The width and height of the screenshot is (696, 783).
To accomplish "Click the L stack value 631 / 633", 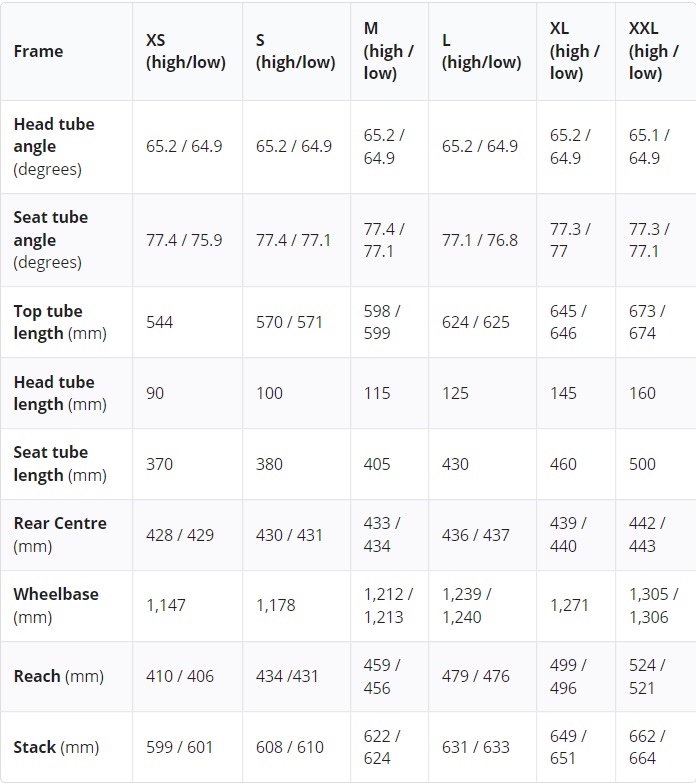I will pos(476,747).
